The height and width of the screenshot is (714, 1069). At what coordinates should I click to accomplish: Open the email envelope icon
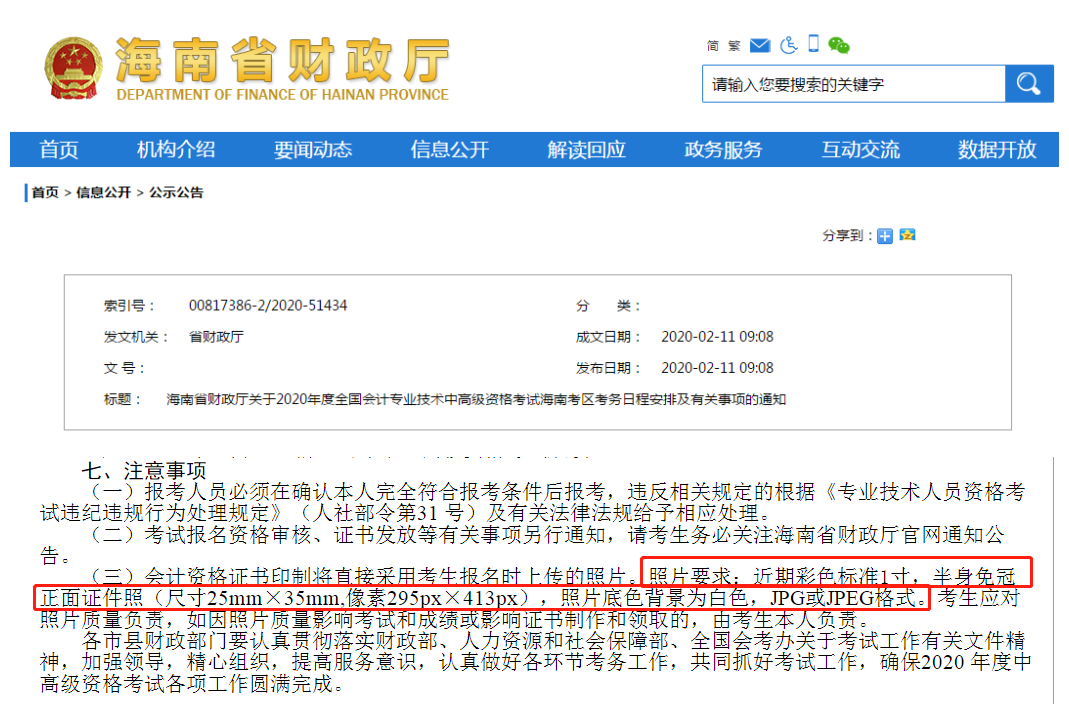tap(760, 45)
